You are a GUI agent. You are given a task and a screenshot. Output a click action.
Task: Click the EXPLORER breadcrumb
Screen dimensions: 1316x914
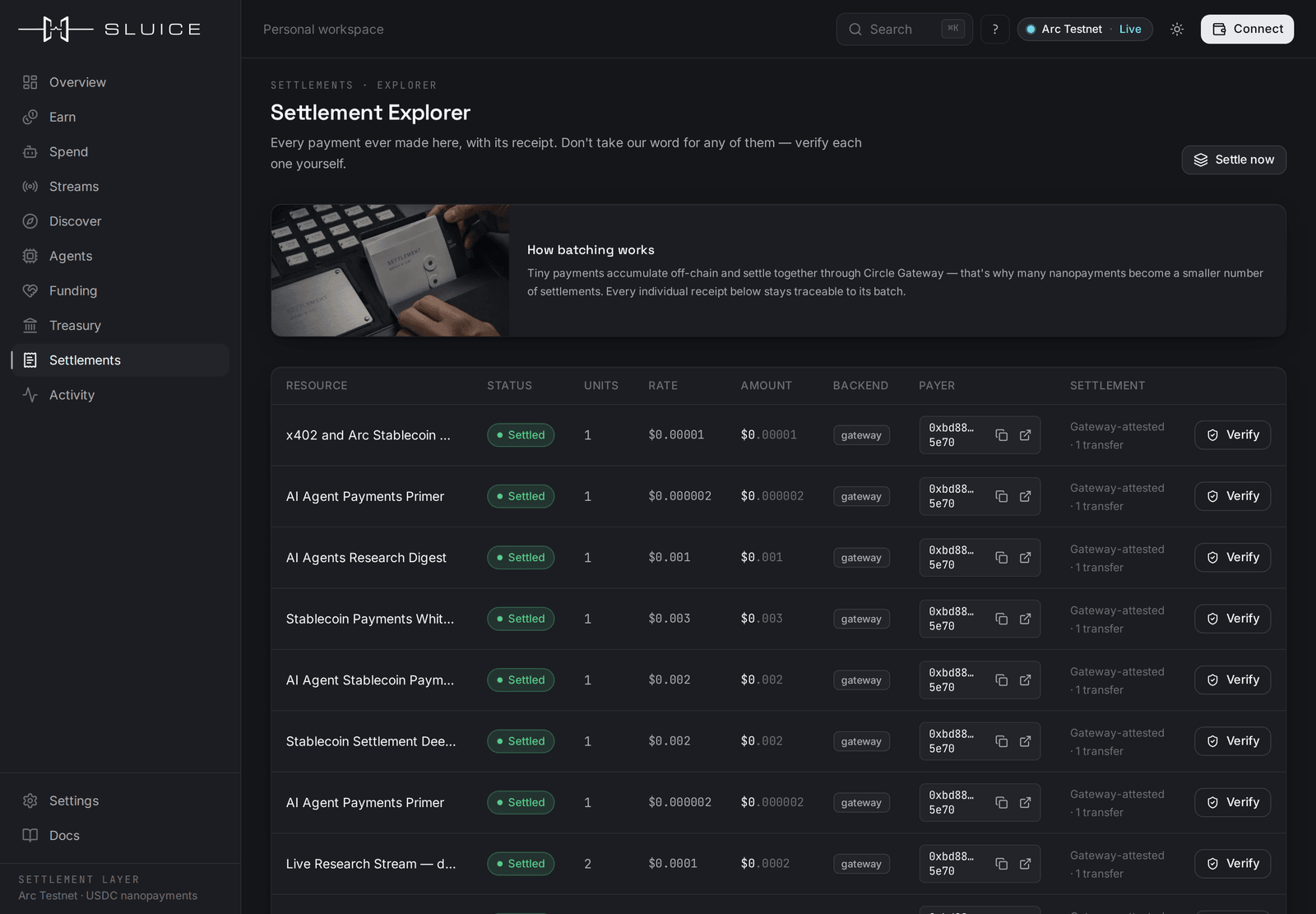(x=407, y=86)
